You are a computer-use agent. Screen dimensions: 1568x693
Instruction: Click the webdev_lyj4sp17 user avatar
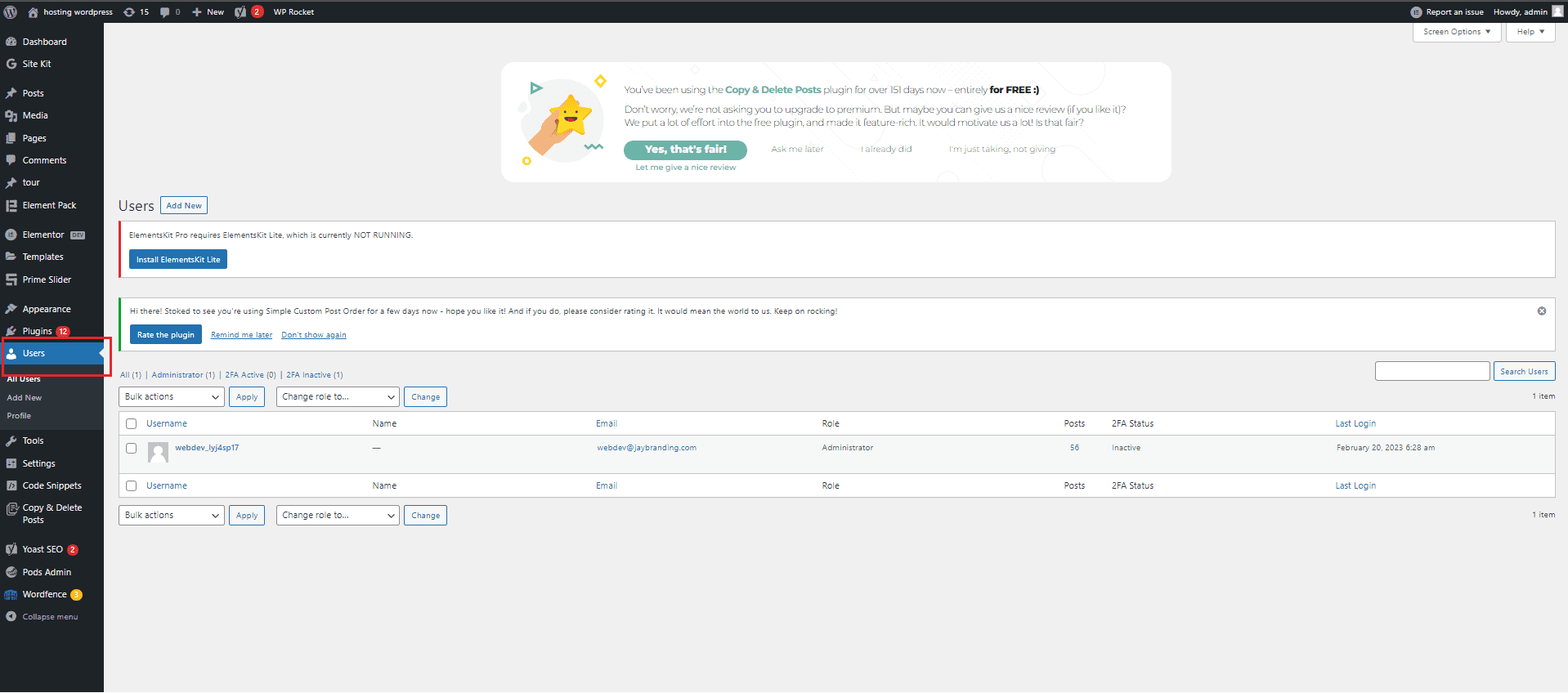(158, 452)
